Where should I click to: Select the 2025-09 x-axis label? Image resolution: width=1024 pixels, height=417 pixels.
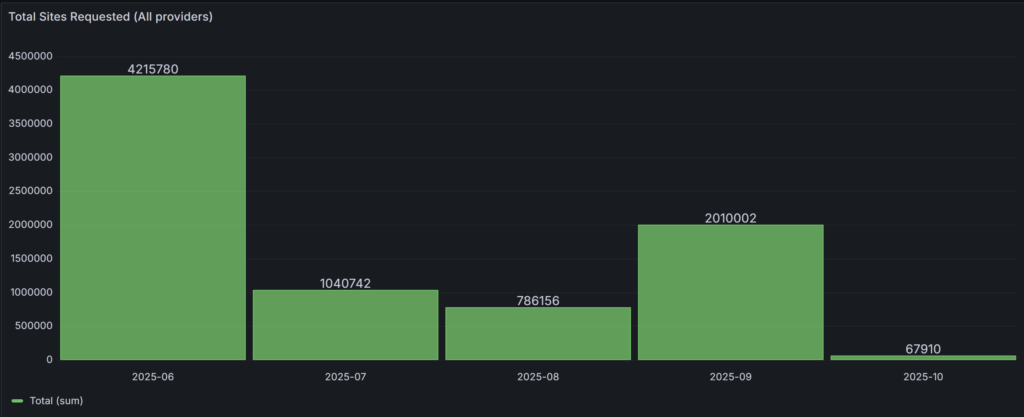730,377
